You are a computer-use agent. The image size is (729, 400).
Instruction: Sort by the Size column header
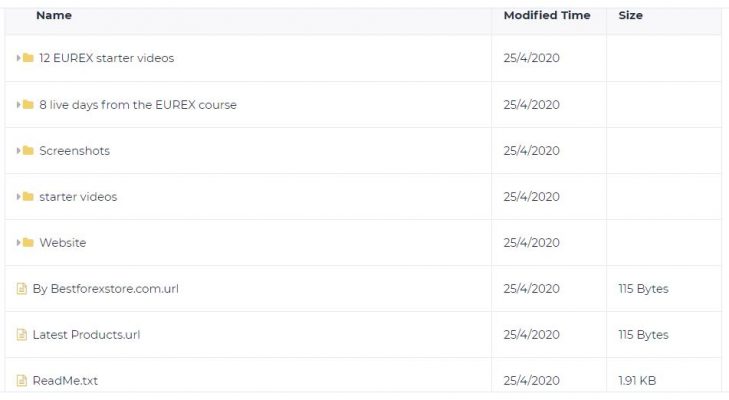(630, 15)
